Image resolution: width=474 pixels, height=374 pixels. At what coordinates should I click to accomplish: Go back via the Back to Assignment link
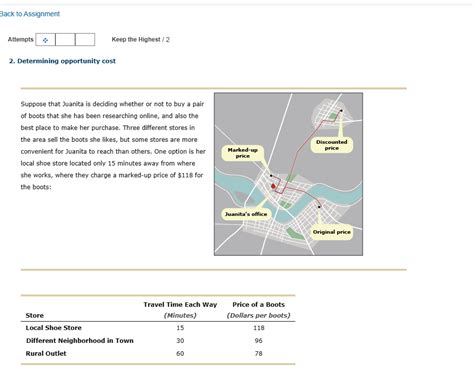(x=30, y=14)
